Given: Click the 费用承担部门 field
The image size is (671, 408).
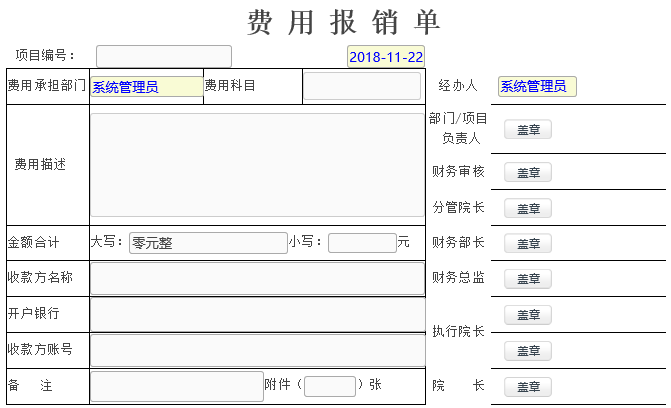Looking at the screenshot, I should (x=146, y=87).
